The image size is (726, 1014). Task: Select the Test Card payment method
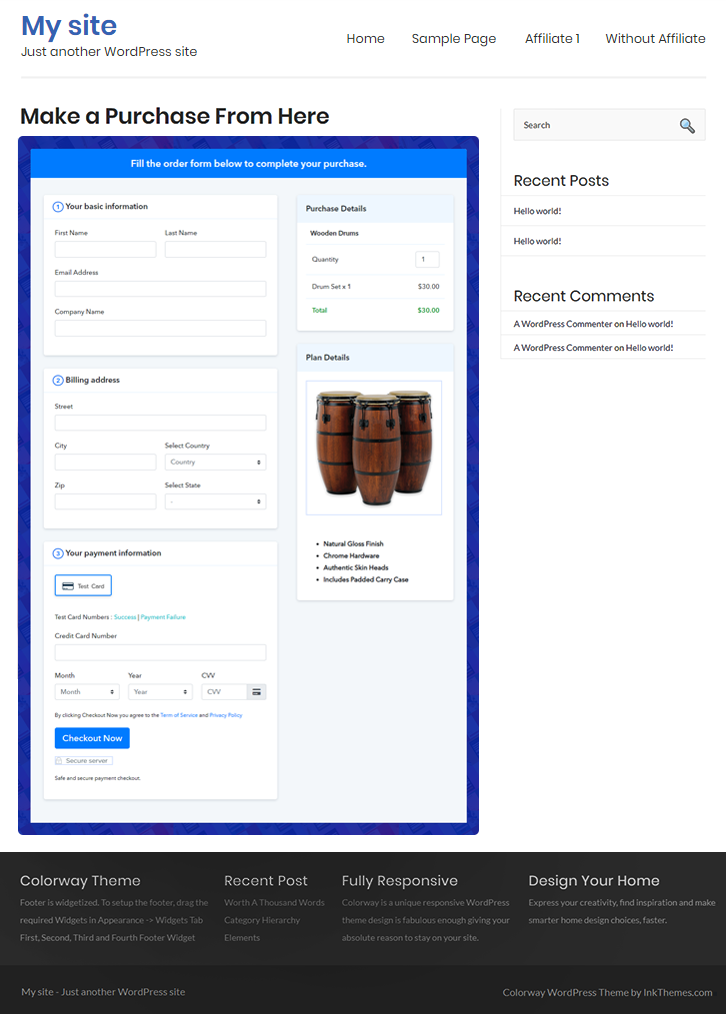point(83,586)
